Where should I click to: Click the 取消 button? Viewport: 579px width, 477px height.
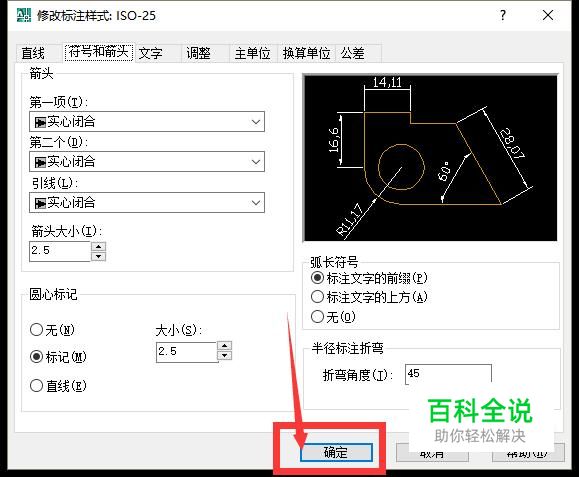tap(432, 453)
